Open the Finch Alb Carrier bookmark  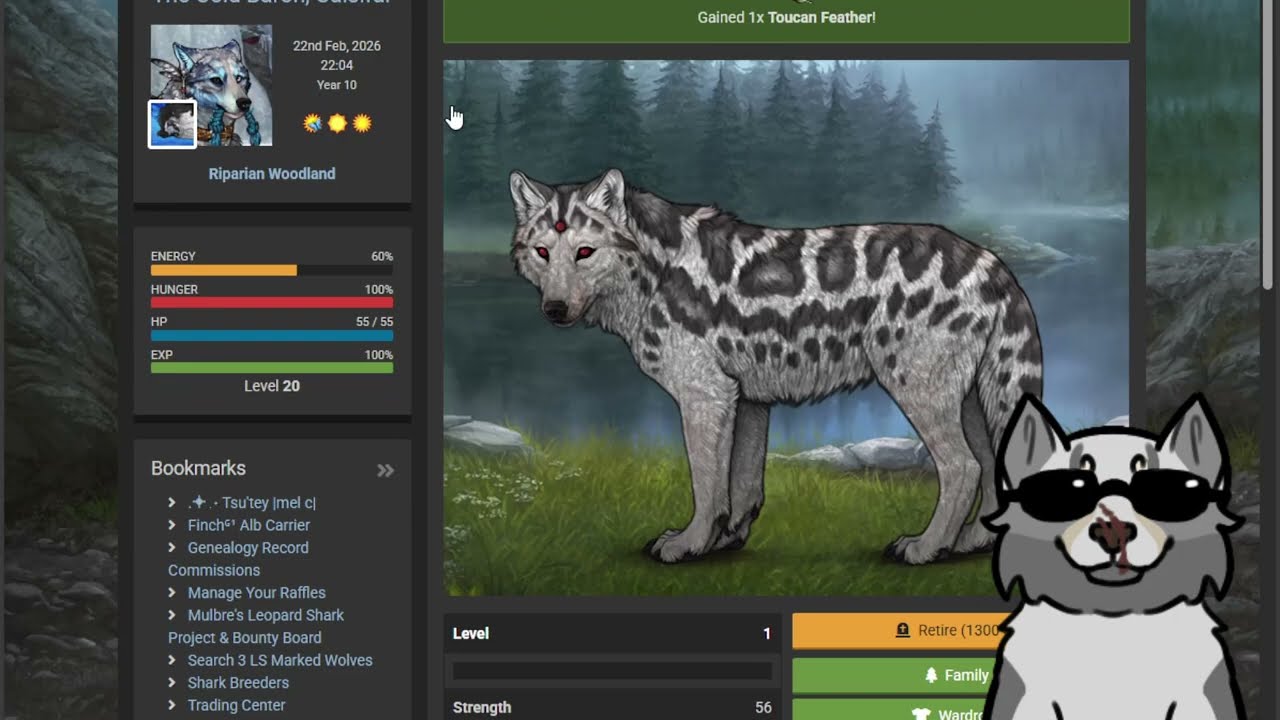[x=249, y=525]
